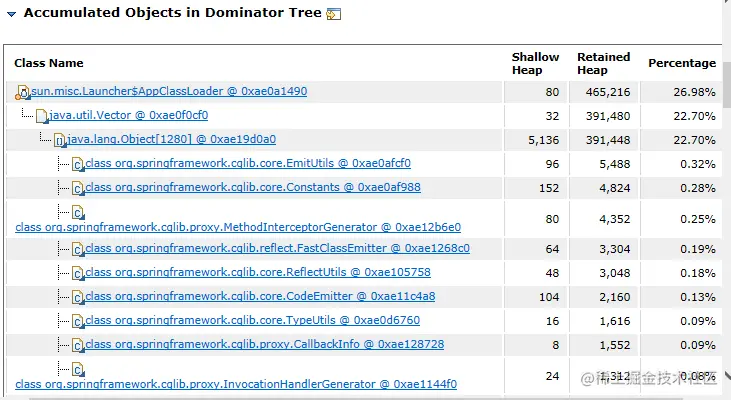Open CodeEmitter @ 0xae11c4a8 link
The height and width of the screenshot is (400, 731).
click(x=260, y=296)
